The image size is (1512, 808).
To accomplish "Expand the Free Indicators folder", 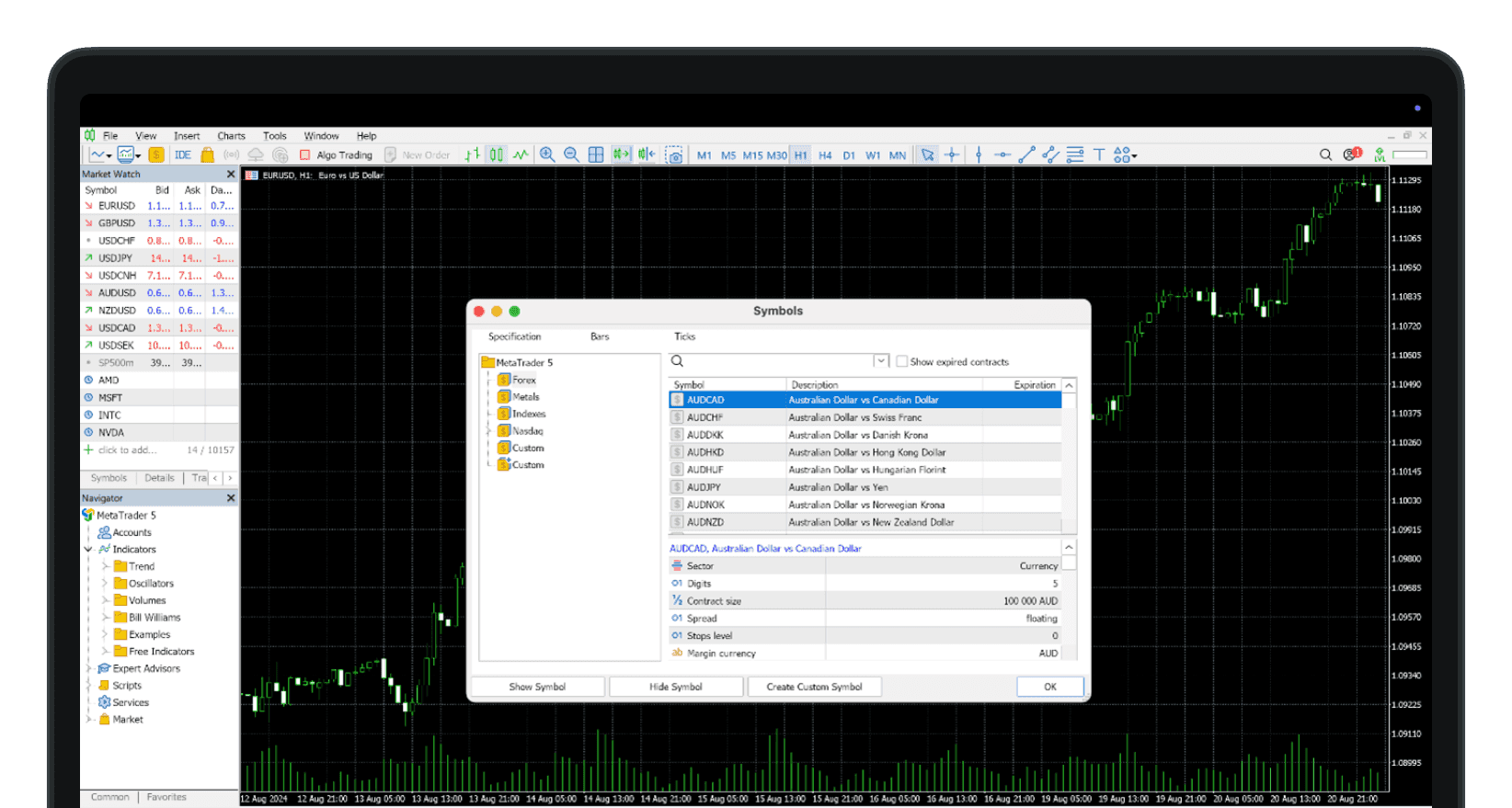I will pos(106,652).
